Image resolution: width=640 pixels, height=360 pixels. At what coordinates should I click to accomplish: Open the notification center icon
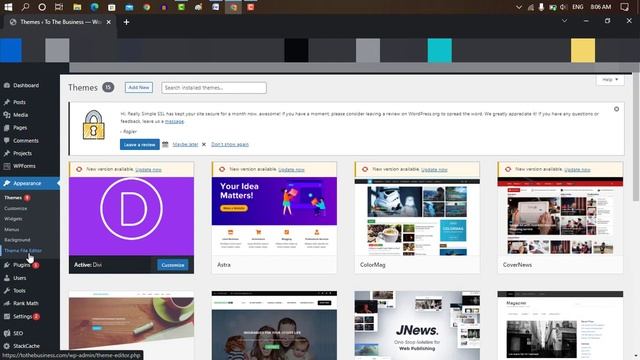(624, 7)
